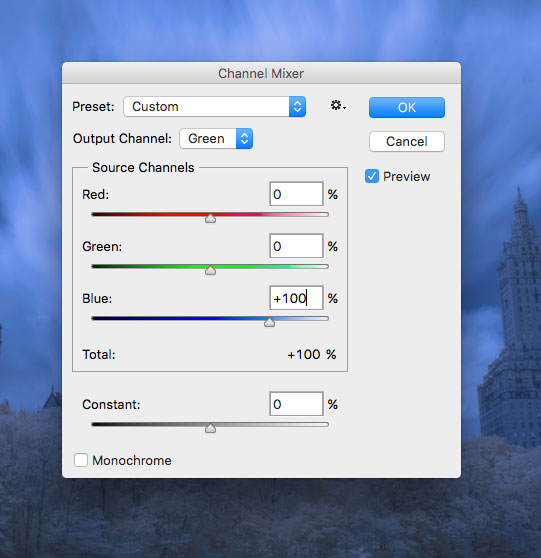
Task: Focus the Red percentage input field
Action: tap(296, 194)
